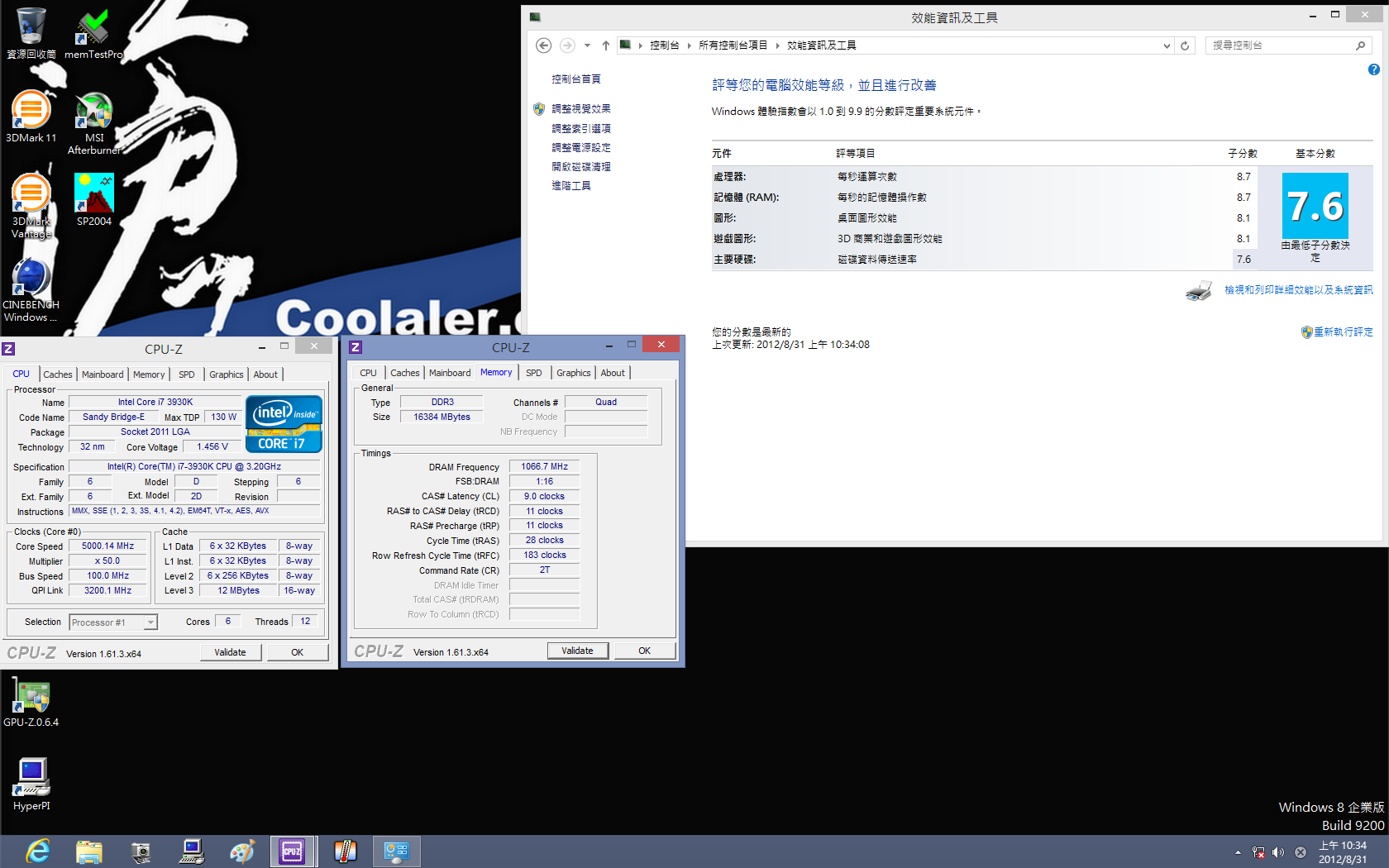The height and width of the screenshot is (868, 1389).
Task: Open memTestPro desktop shortcut
Action: (x=93, y=33)
